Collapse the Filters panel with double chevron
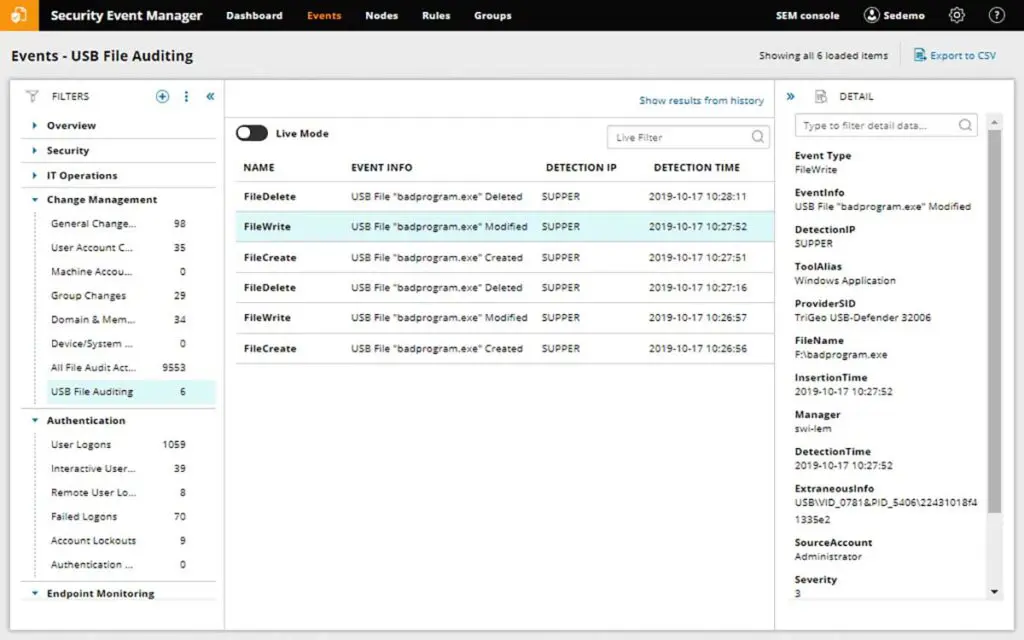1024x640 pixels. coord(208,96)
